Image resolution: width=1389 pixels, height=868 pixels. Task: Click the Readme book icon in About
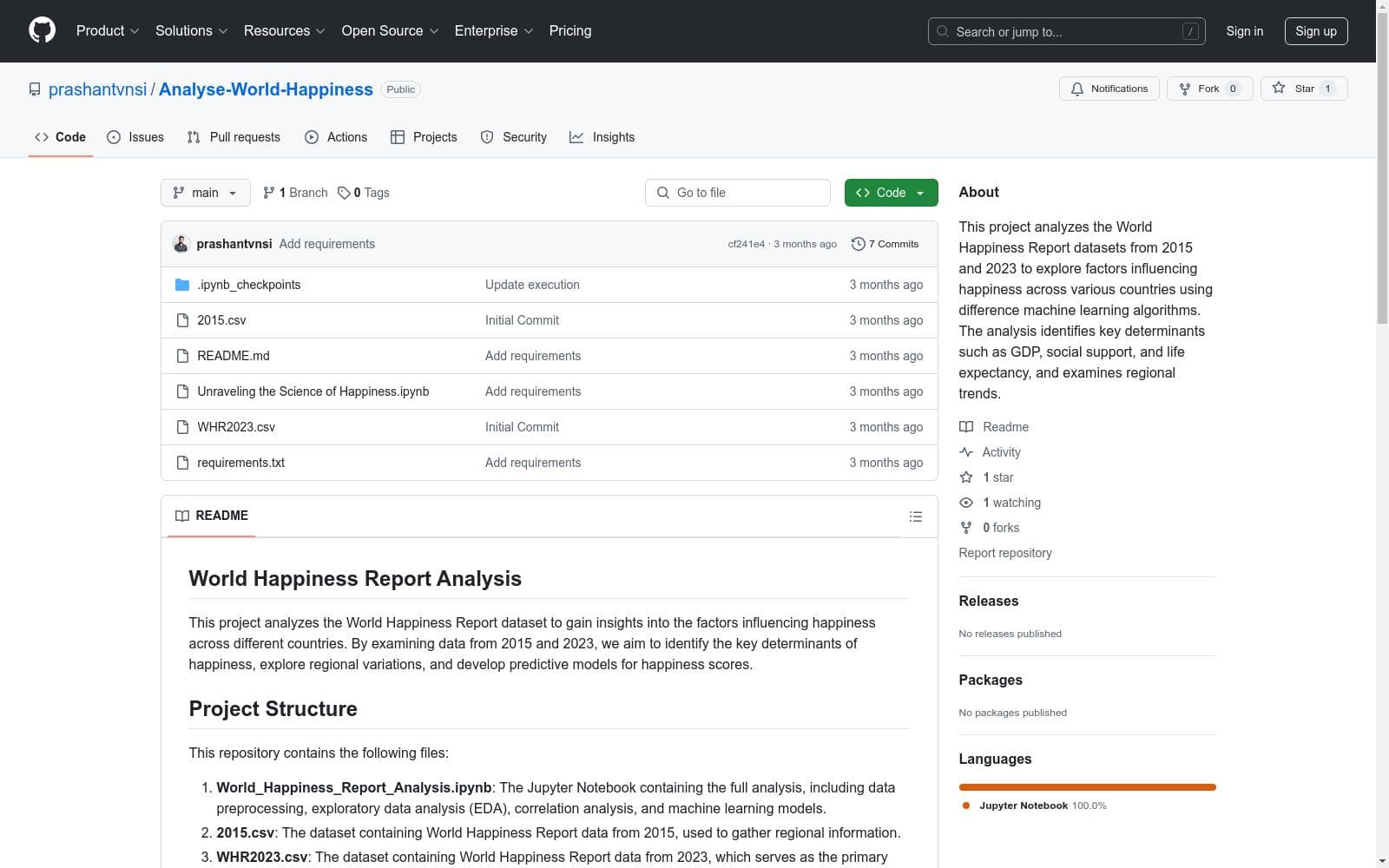click(966, 427)
